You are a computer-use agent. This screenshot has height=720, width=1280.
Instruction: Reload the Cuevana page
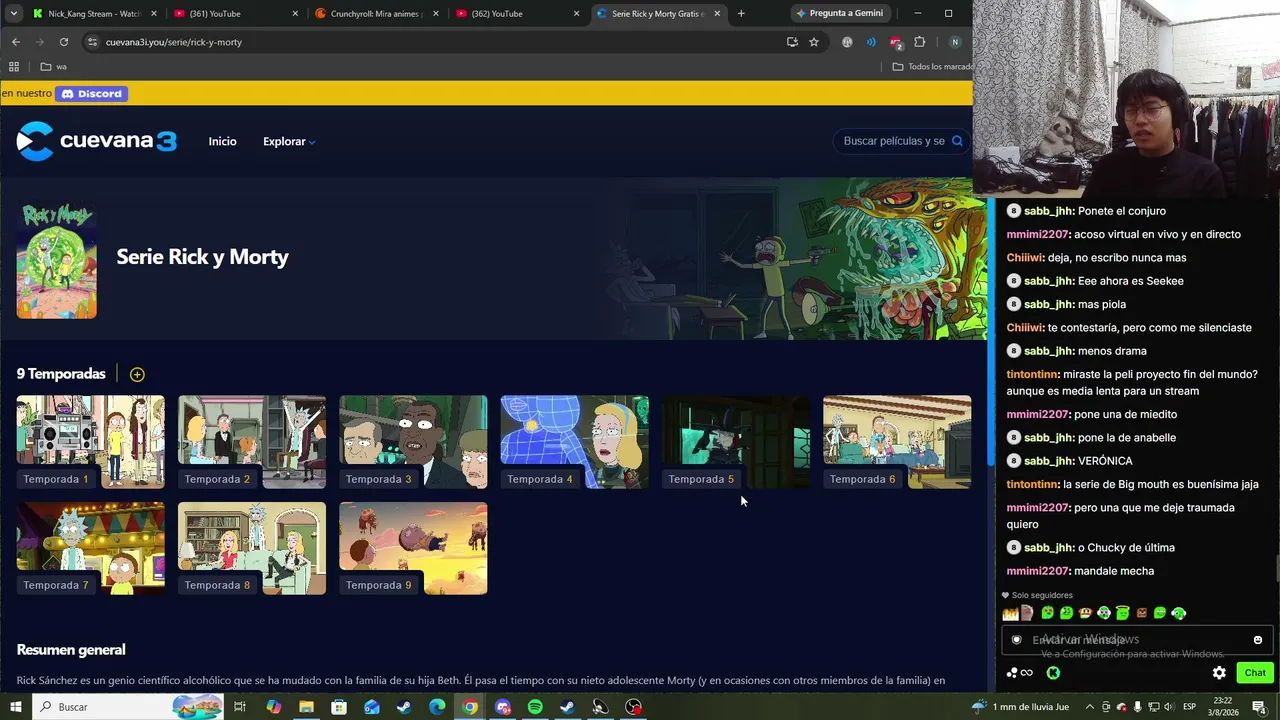[x=64, y=42]
